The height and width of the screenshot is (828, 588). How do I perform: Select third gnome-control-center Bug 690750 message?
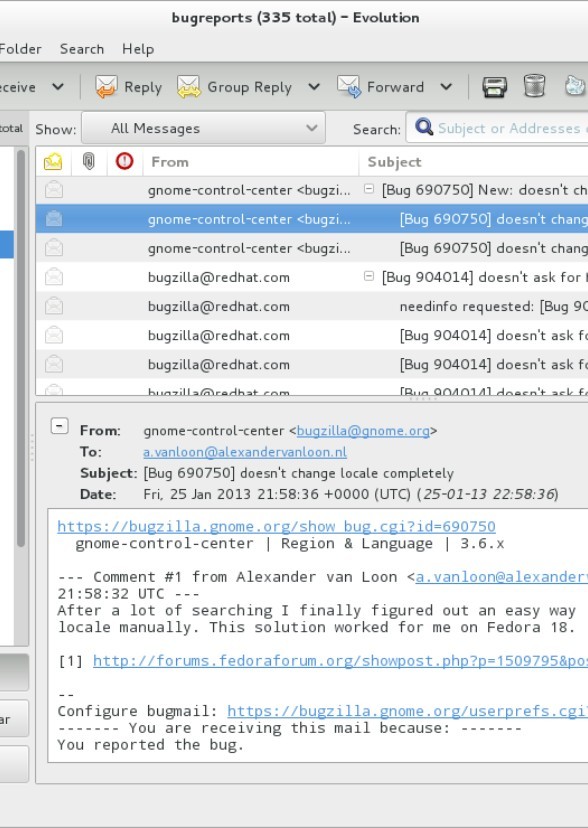[x=311, y=248]
